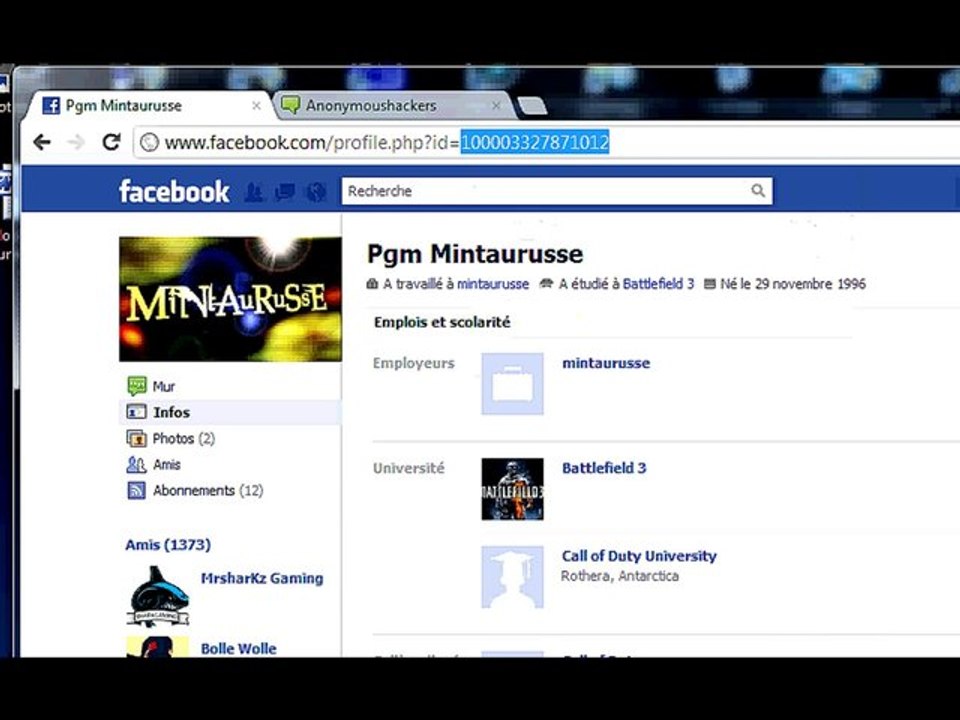Image resolution: width=960 pixels, height=720 pixels.
Task: Close the Anonymoushackers tab
Action: [x=497, y=106]
